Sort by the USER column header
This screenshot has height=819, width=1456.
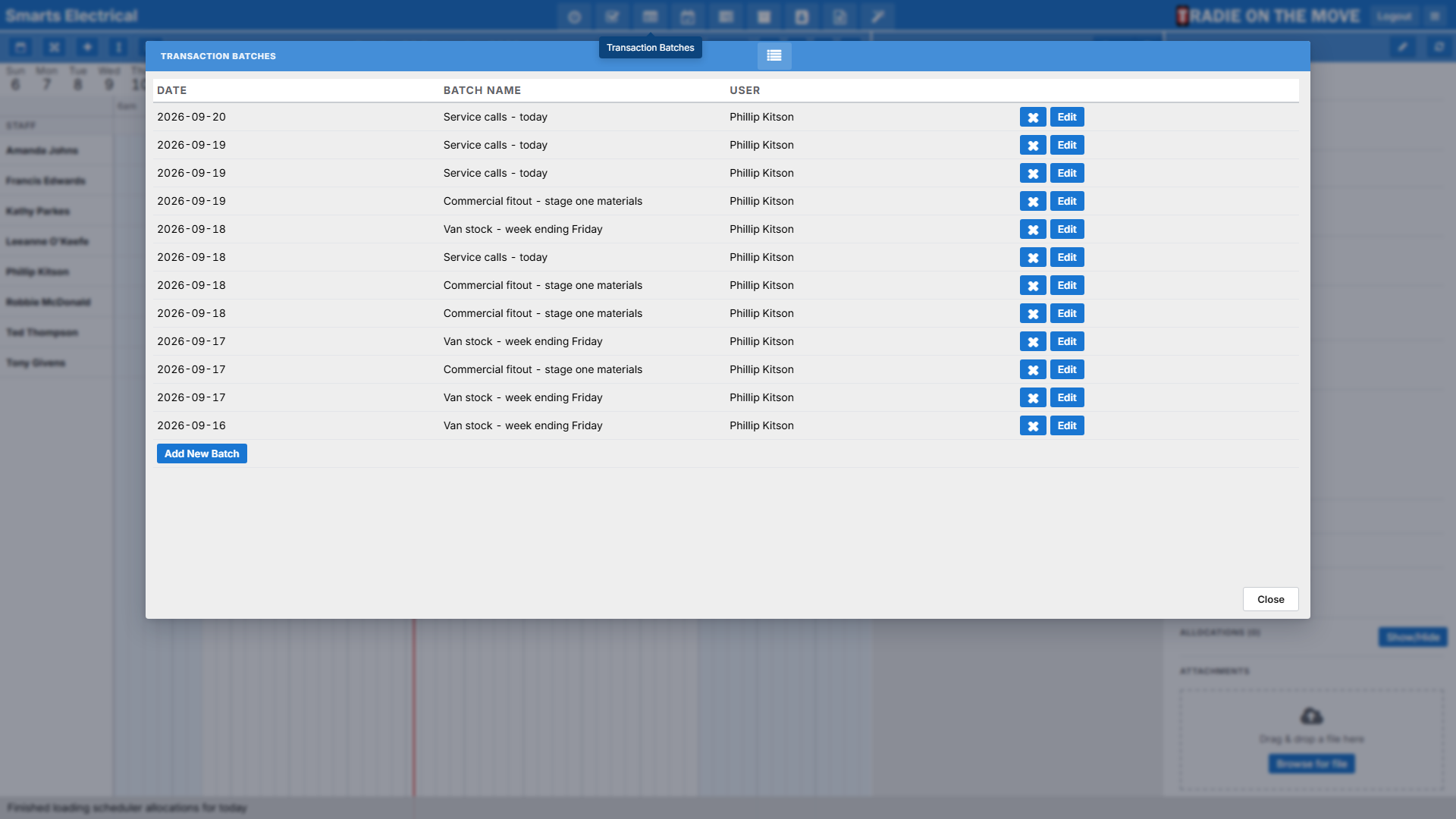click(x=745, y=90)
